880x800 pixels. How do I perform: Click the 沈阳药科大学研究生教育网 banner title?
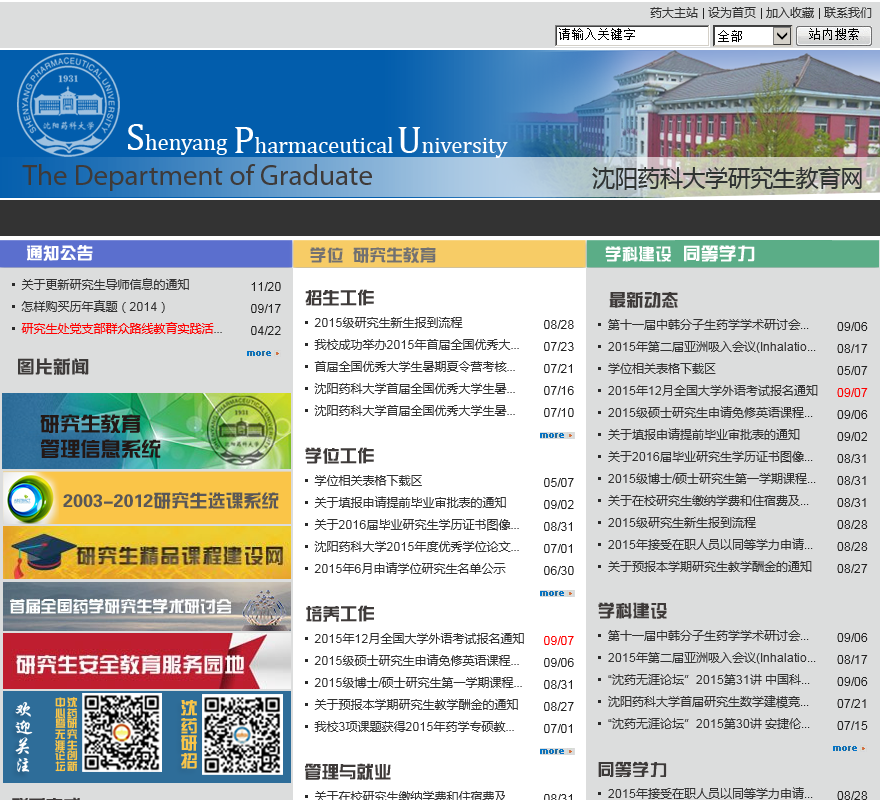726,179
